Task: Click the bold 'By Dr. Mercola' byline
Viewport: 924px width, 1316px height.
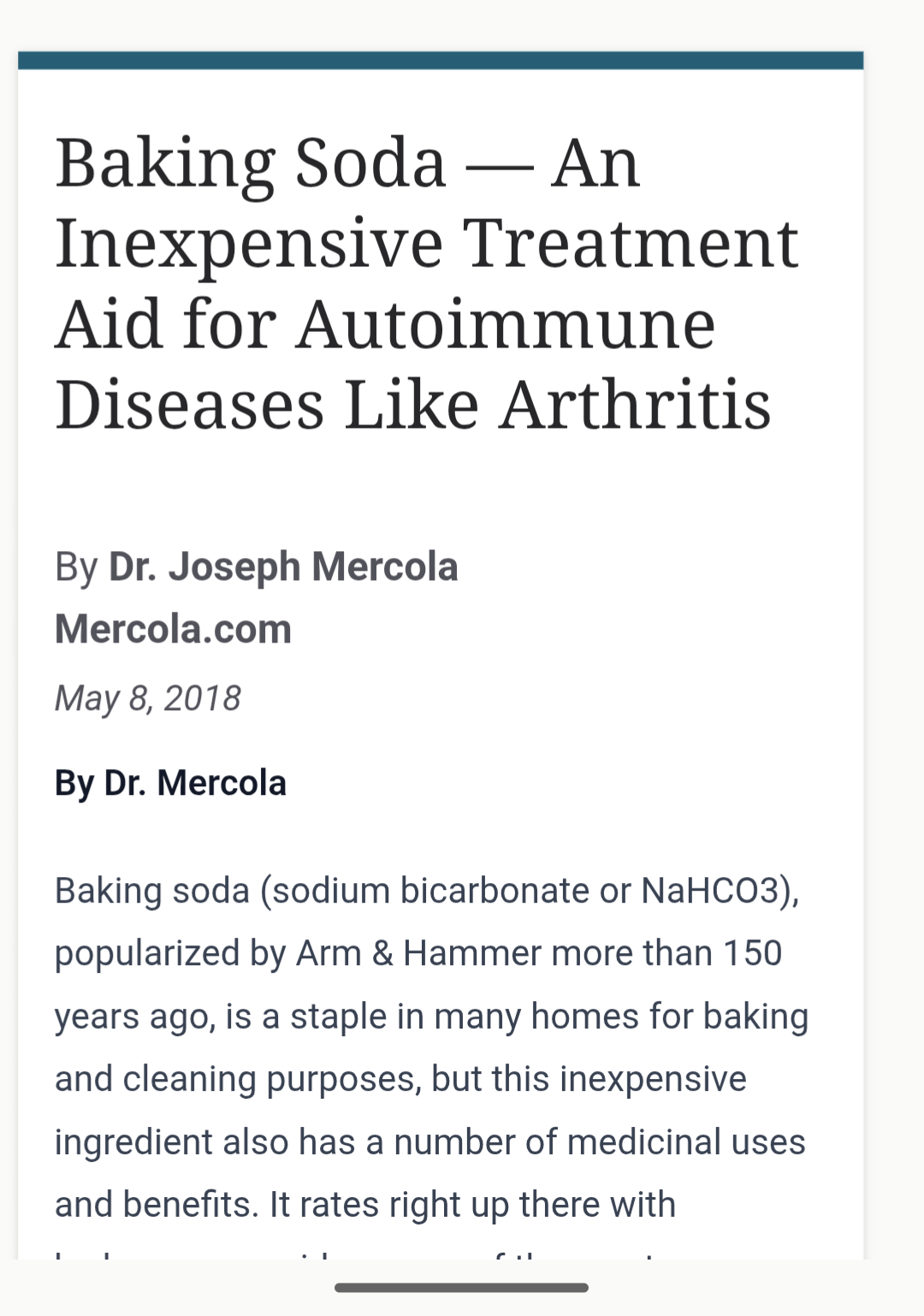Action: click(170, 783)
